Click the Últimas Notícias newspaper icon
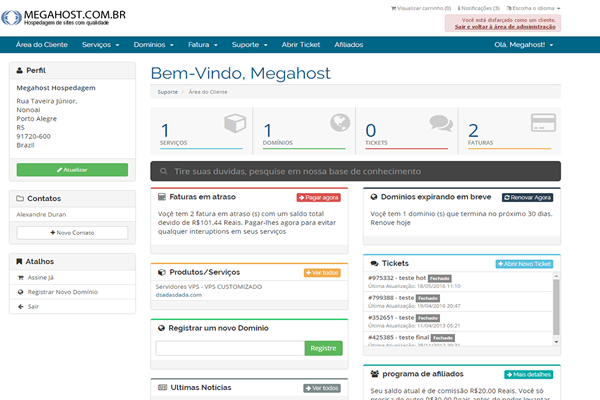 [163, 387]
